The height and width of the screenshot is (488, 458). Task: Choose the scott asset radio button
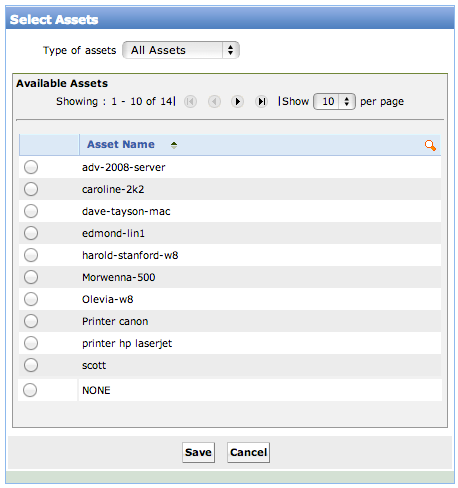(31, 365)
